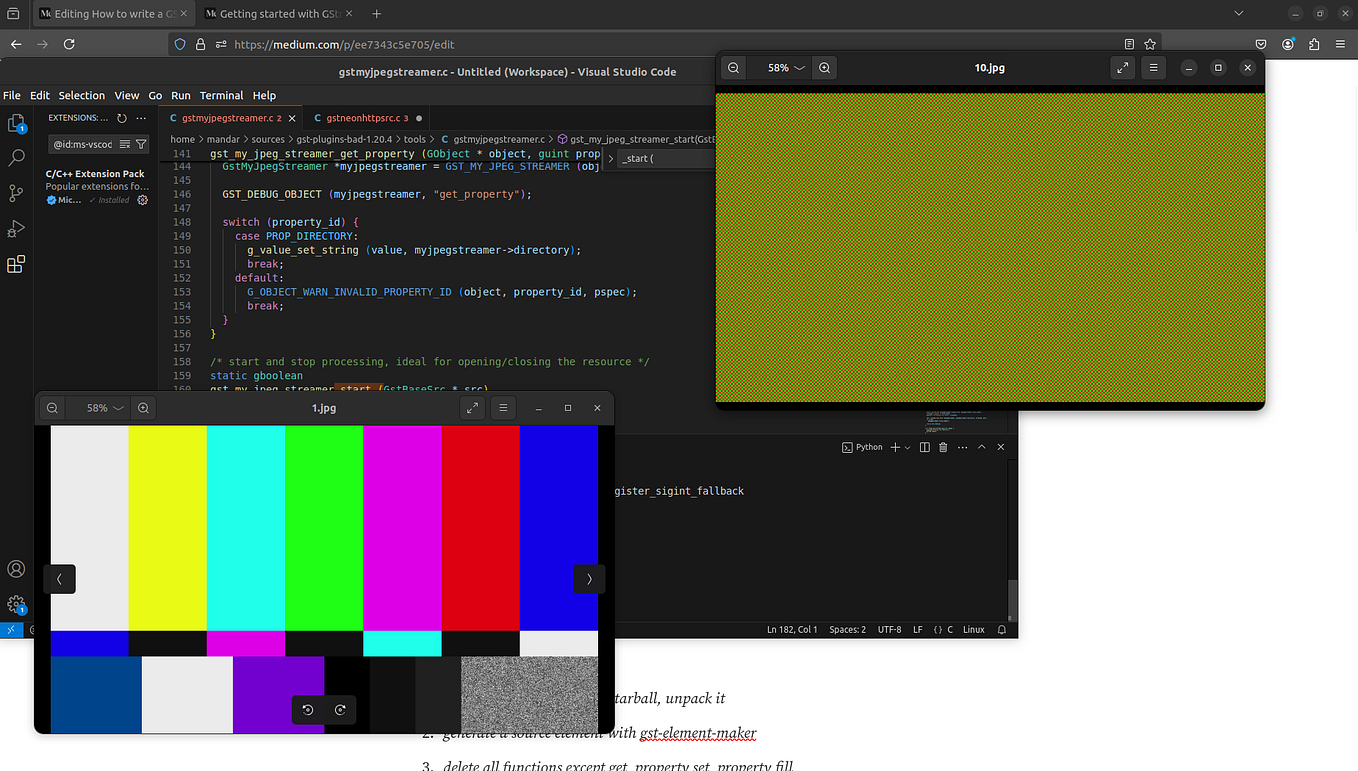Open the Search view in the activity bar
The image size is (1358, 771).
[x=16, y=157]
